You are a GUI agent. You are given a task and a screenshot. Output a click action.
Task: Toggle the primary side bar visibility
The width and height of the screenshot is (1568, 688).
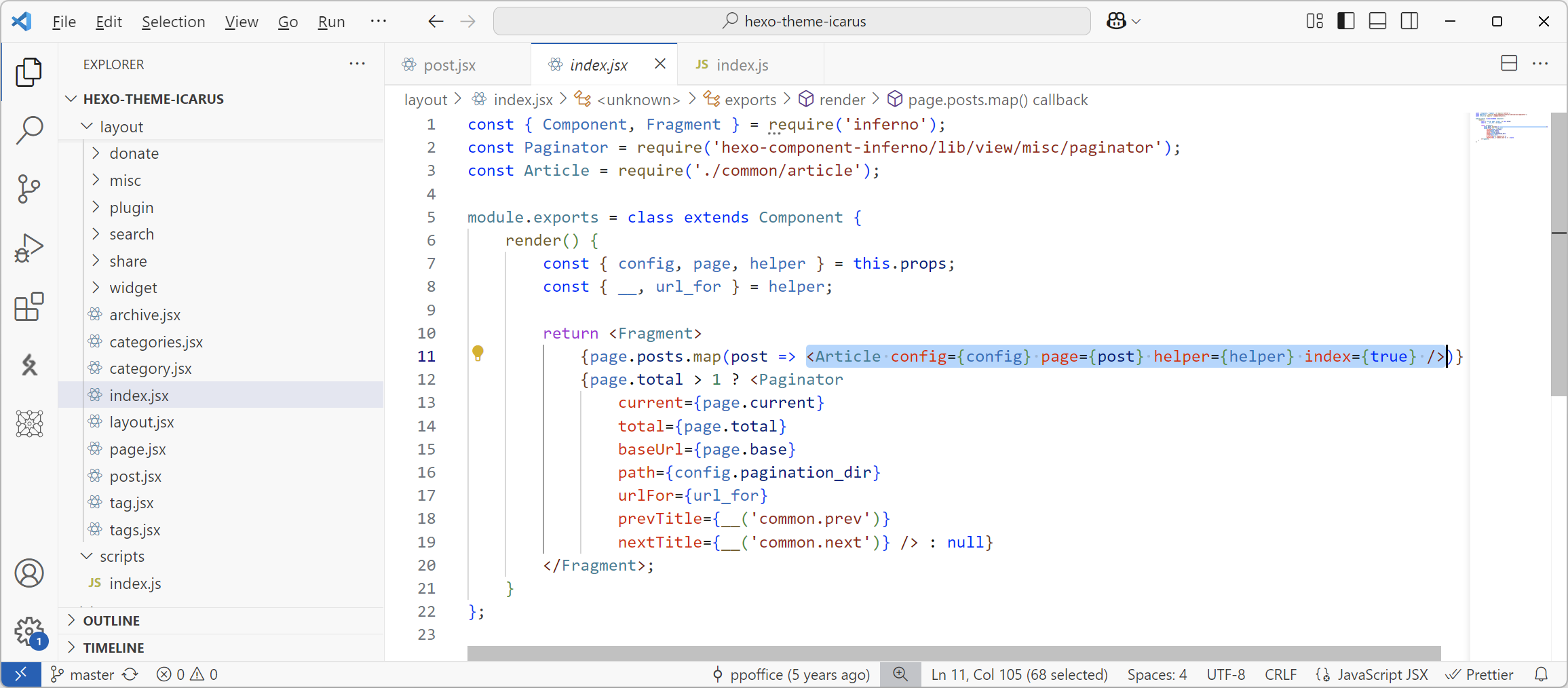point(1345,21)
